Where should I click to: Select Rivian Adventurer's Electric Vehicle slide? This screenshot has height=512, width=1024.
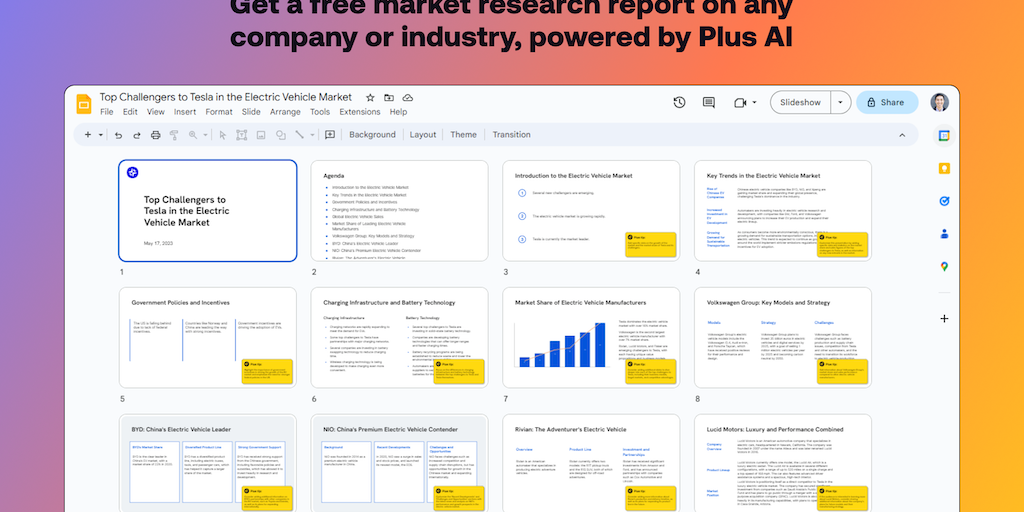[591, 463]
